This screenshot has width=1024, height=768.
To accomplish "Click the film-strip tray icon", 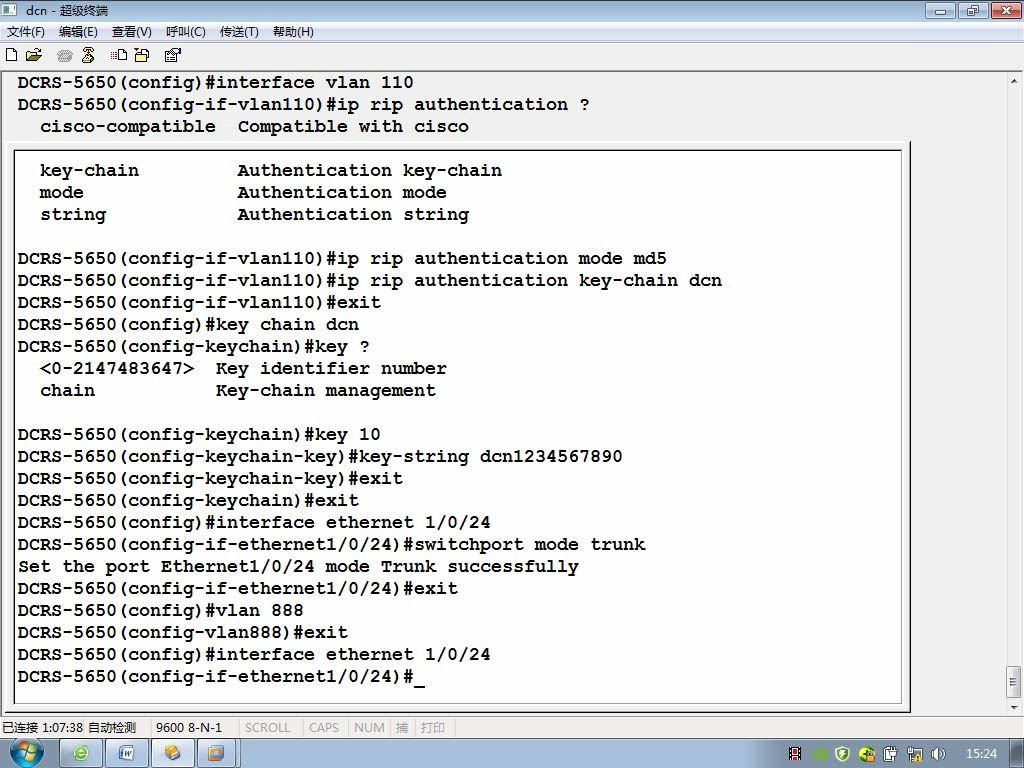I will click(x=795, y=754).
